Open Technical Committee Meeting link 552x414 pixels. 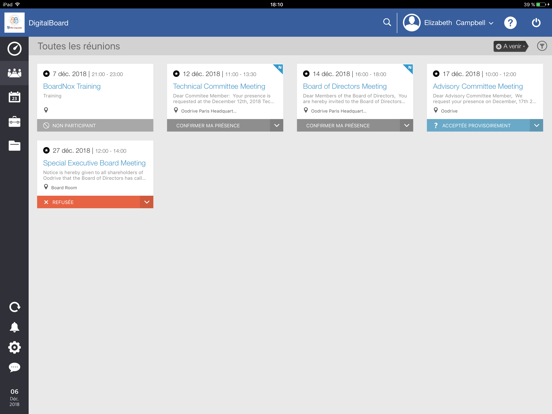219,86
